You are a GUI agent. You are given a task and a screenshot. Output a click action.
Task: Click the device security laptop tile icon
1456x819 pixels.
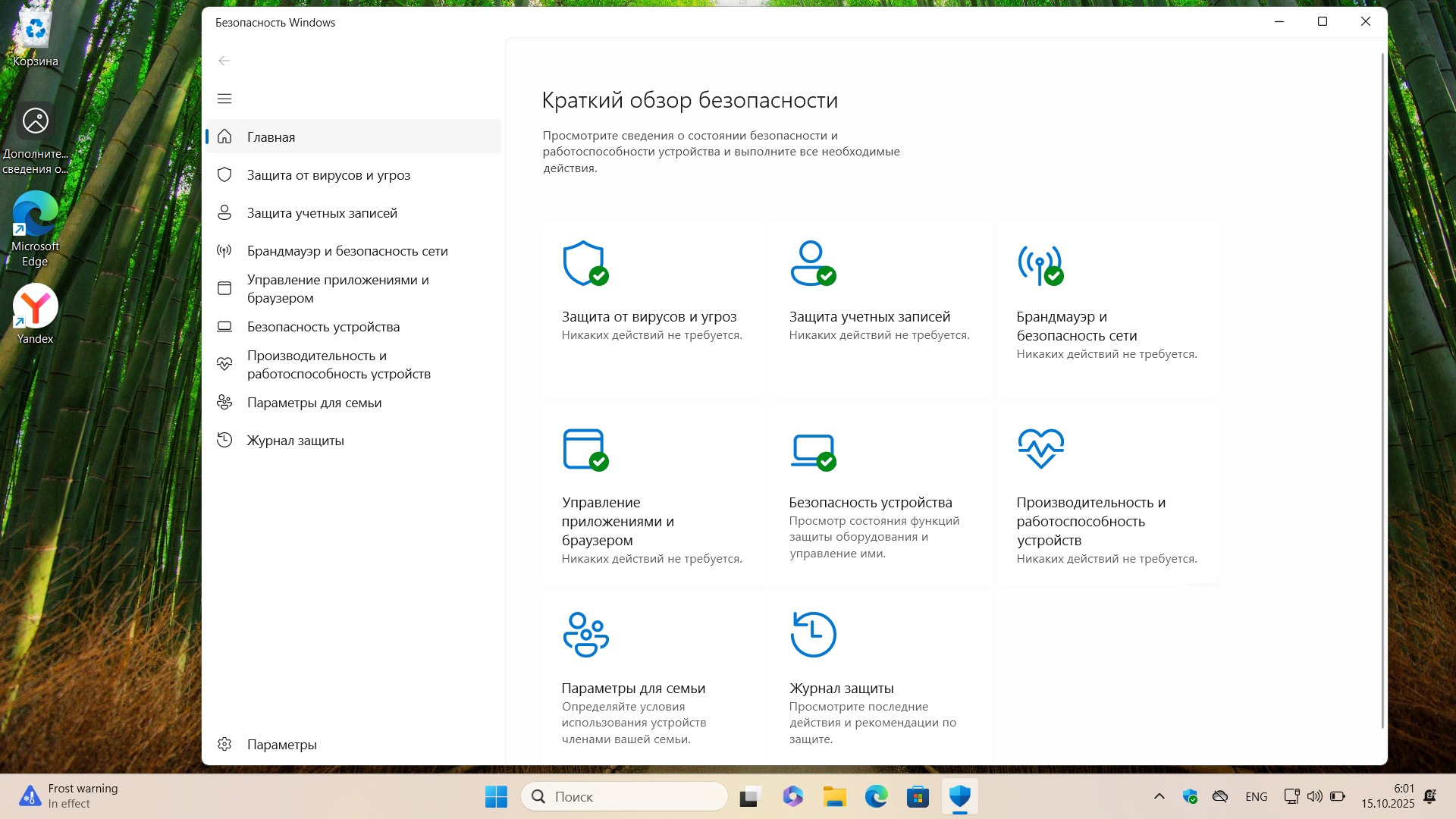[812, 450]
